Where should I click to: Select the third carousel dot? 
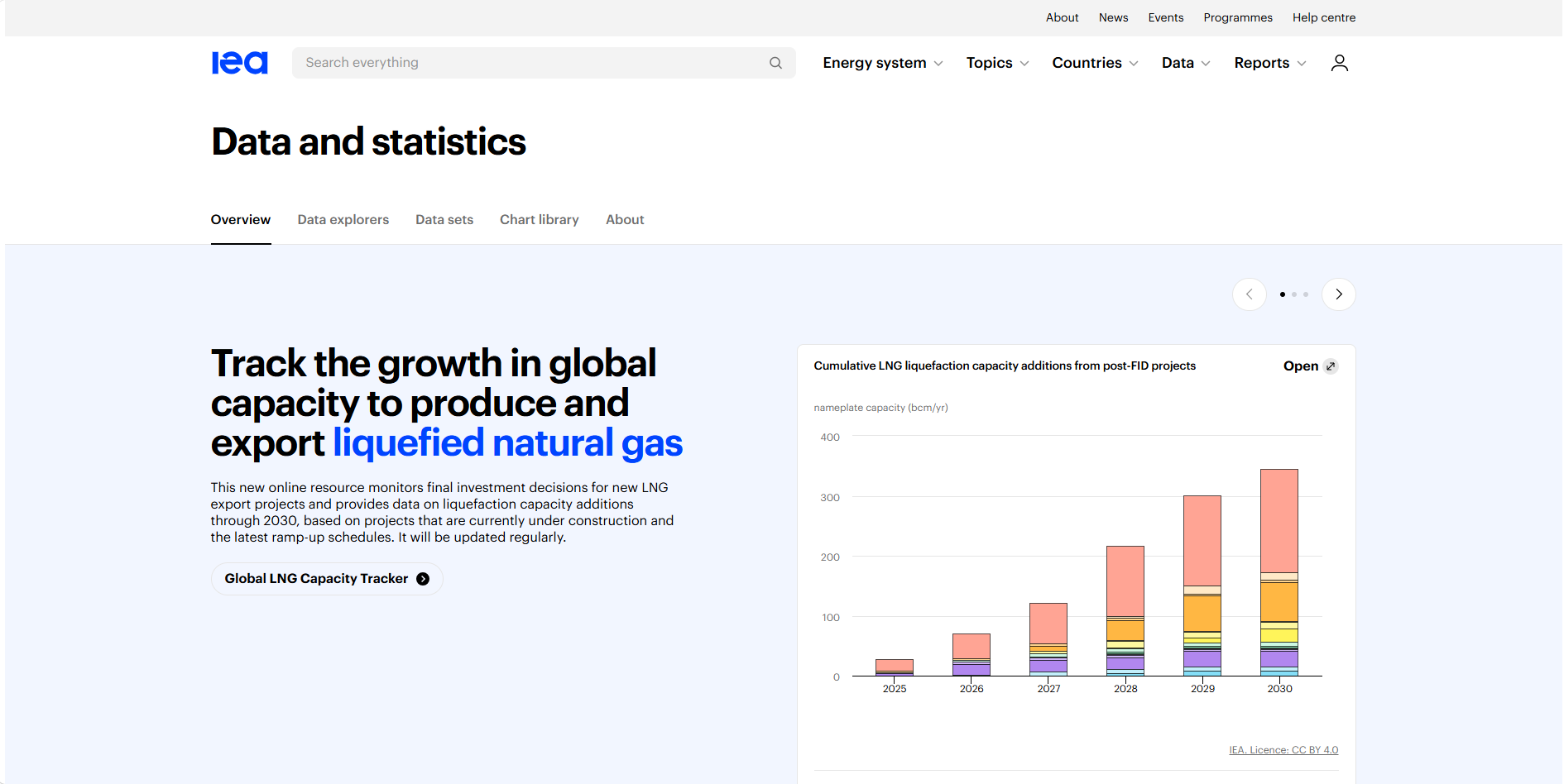tap(1306, 294)
